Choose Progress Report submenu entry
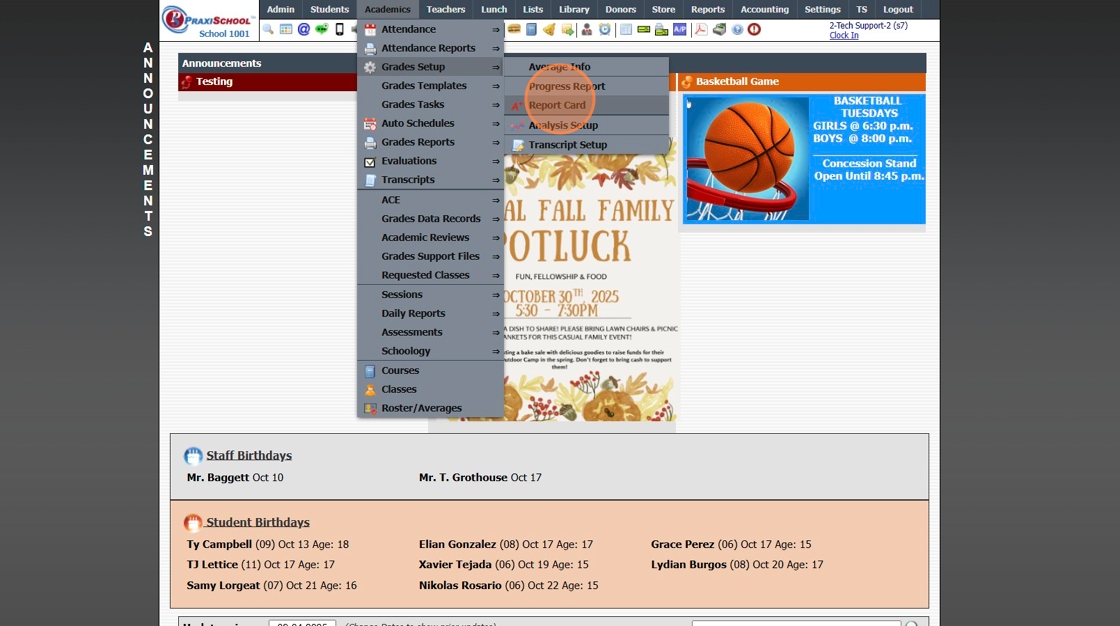This screenshot has width=1120, height=626. tap(586, 86)
